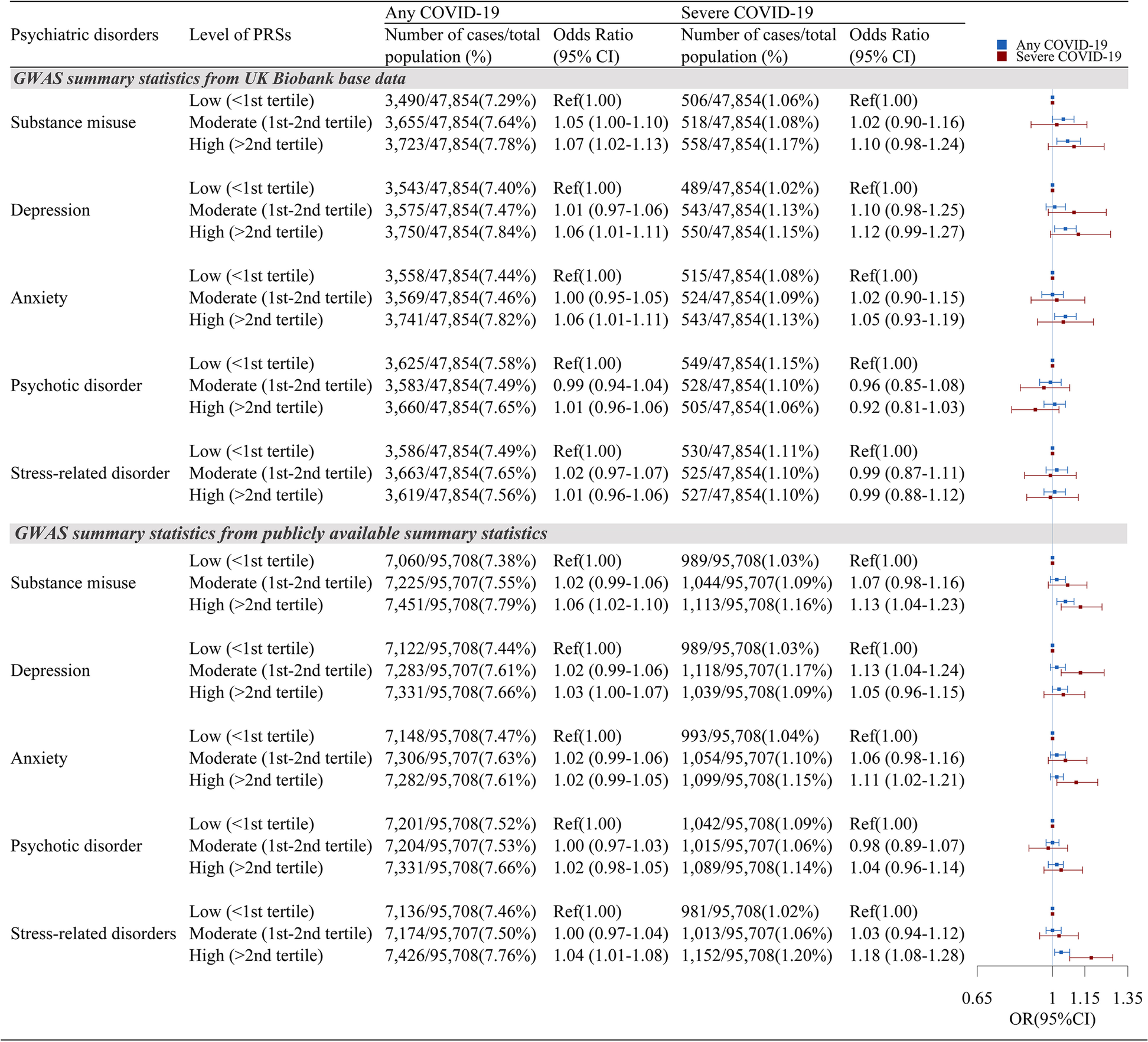The image size is (1148, 1042).
Task: Select odds ratio '1.07 (1.02-1.13)'
Action: pos(611,145)
